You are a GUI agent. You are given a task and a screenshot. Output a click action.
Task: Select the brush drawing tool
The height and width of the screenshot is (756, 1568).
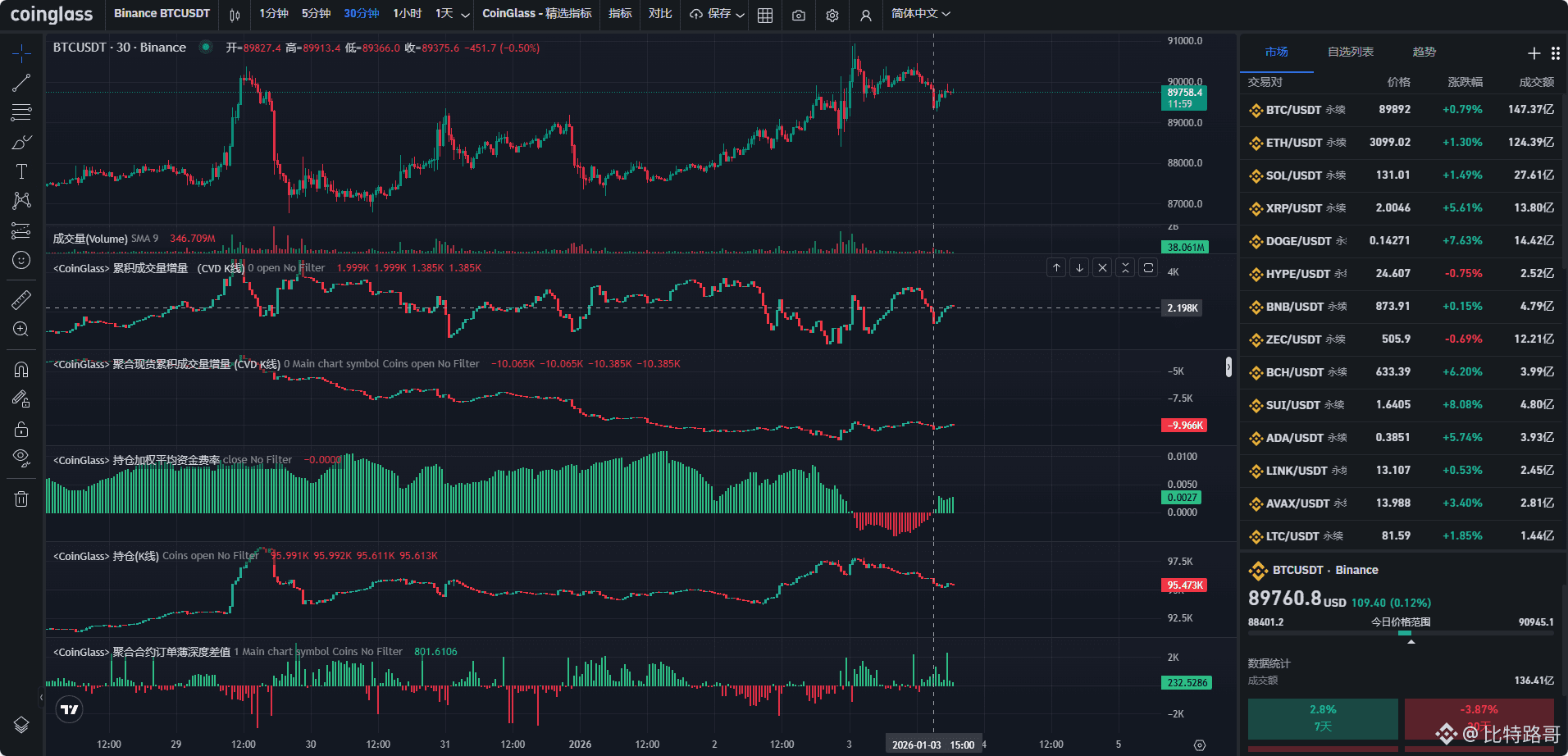coord(21,142)
